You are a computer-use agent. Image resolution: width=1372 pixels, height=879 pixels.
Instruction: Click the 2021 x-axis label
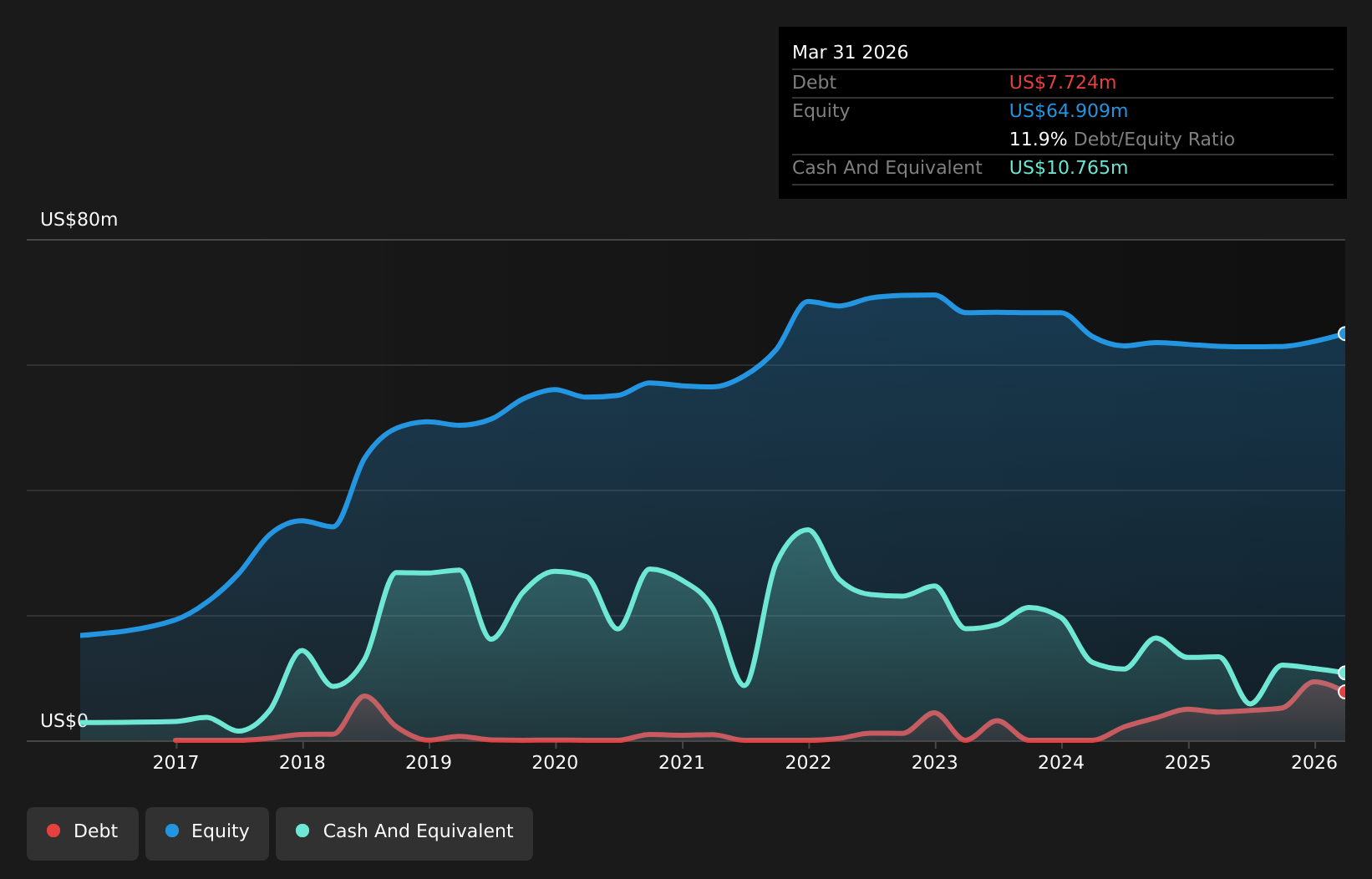[x=682, y=762]
